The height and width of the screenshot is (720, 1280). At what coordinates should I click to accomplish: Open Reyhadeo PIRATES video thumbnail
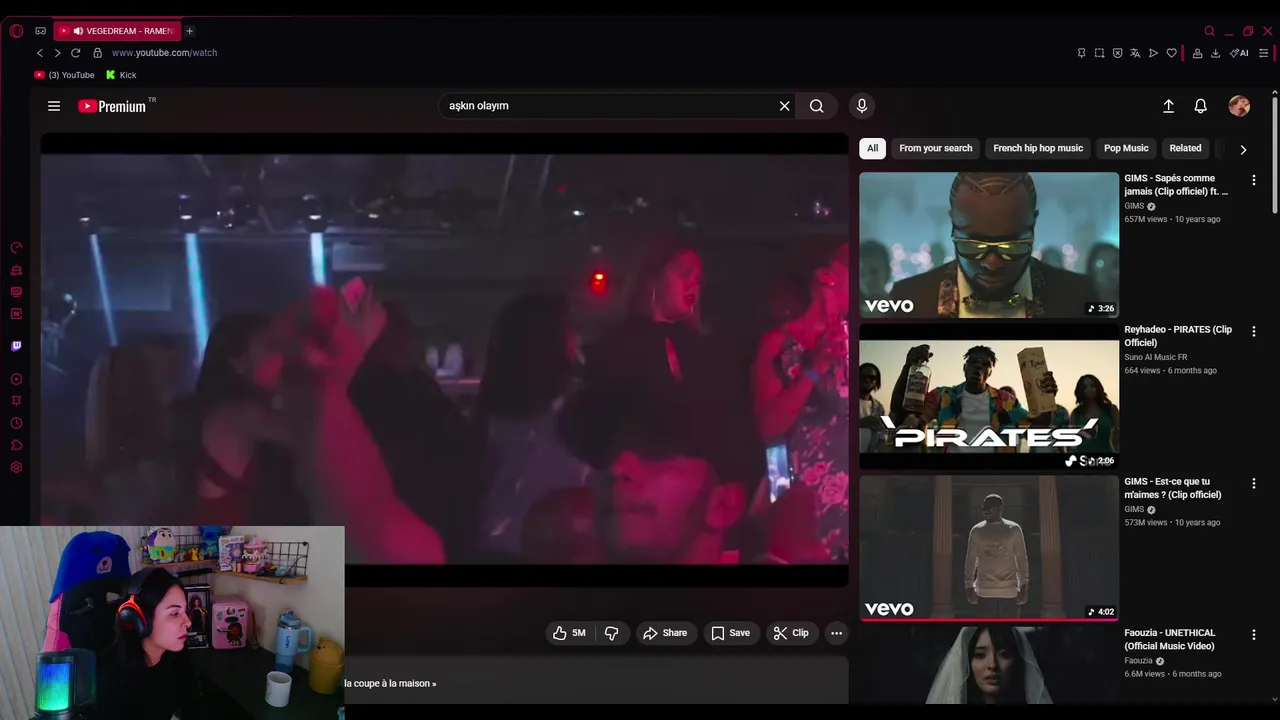pyautogui.click(x=989, y=396)
